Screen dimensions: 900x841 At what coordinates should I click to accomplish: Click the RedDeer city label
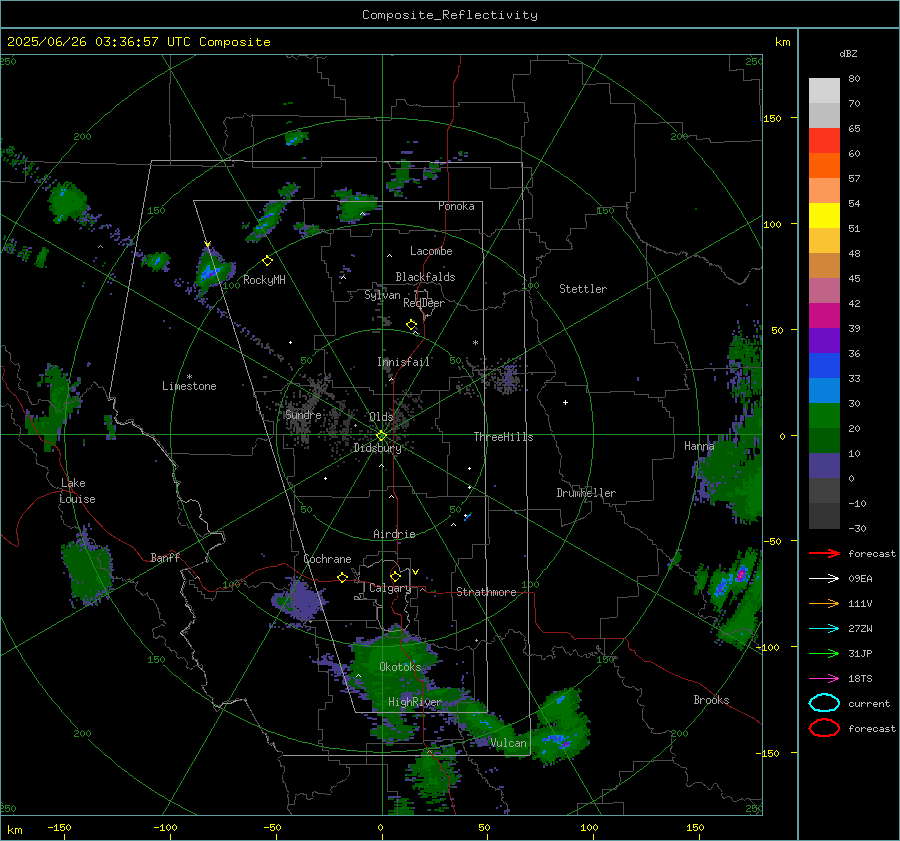[x=424, y=303]
